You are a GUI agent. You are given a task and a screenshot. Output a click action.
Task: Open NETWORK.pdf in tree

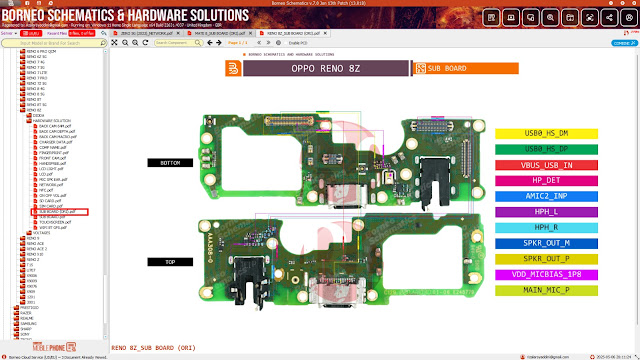[x=48, y=185]
